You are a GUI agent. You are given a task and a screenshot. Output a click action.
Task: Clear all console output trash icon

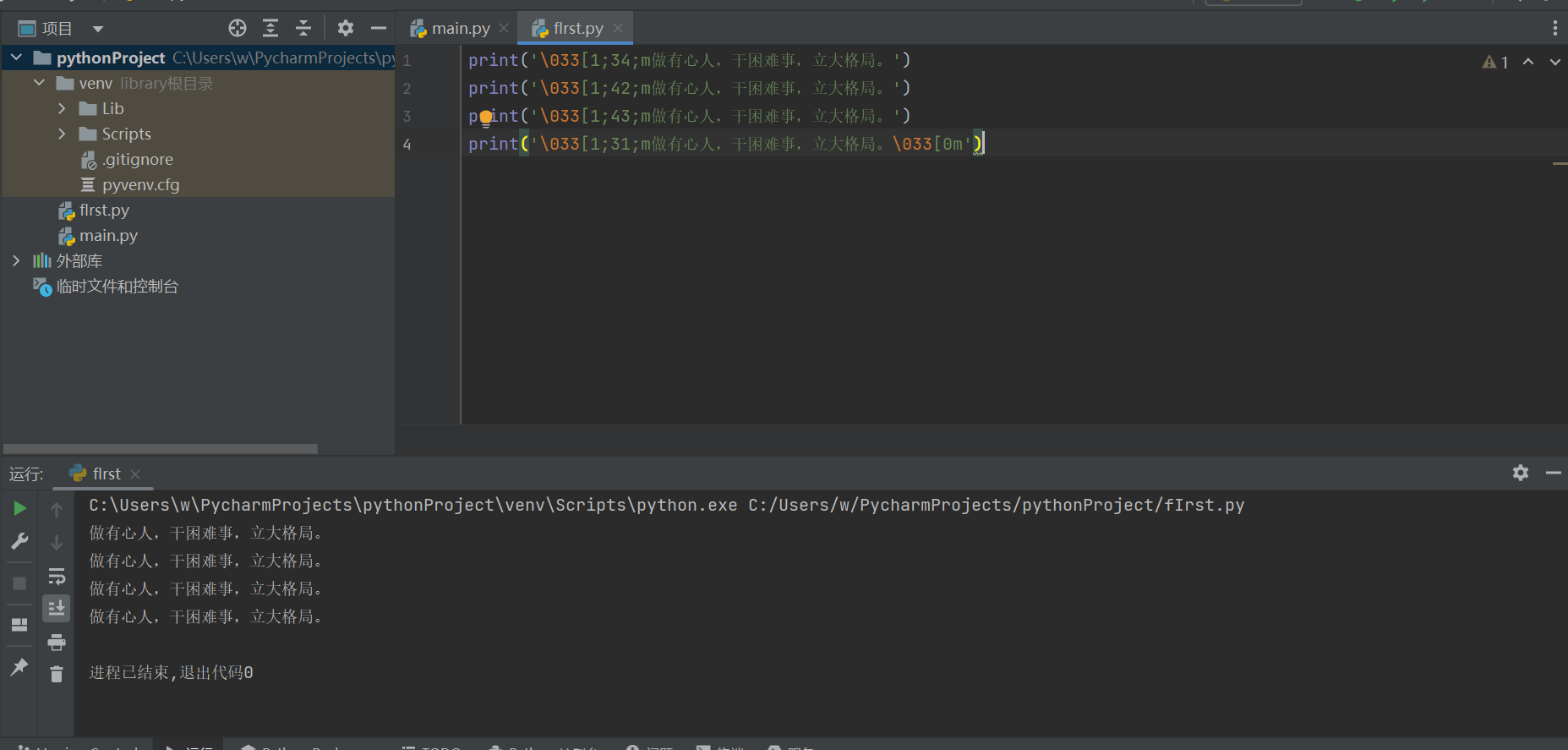coord(57,674)
